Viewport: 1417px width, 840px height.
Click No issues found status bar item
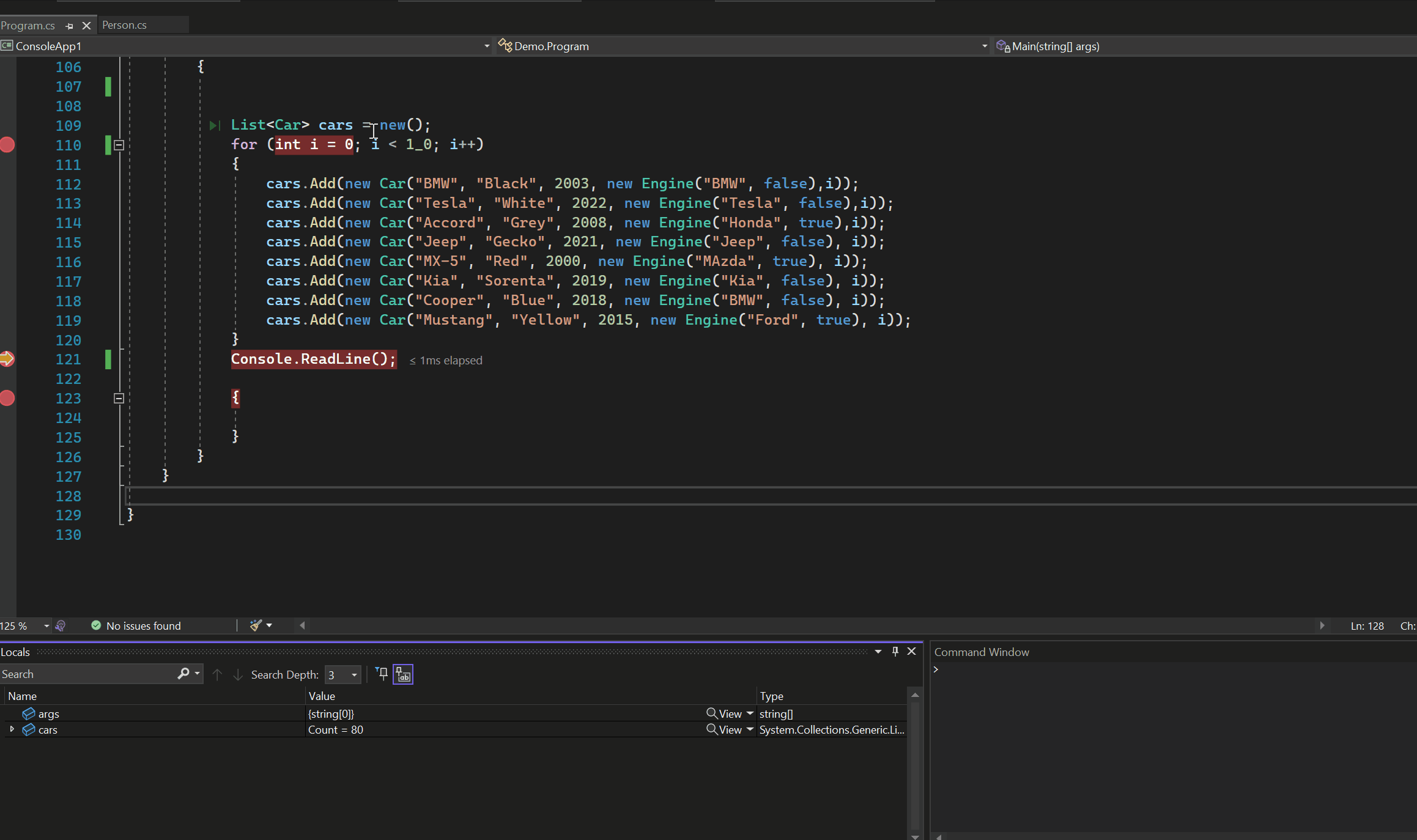coord(143,625)
